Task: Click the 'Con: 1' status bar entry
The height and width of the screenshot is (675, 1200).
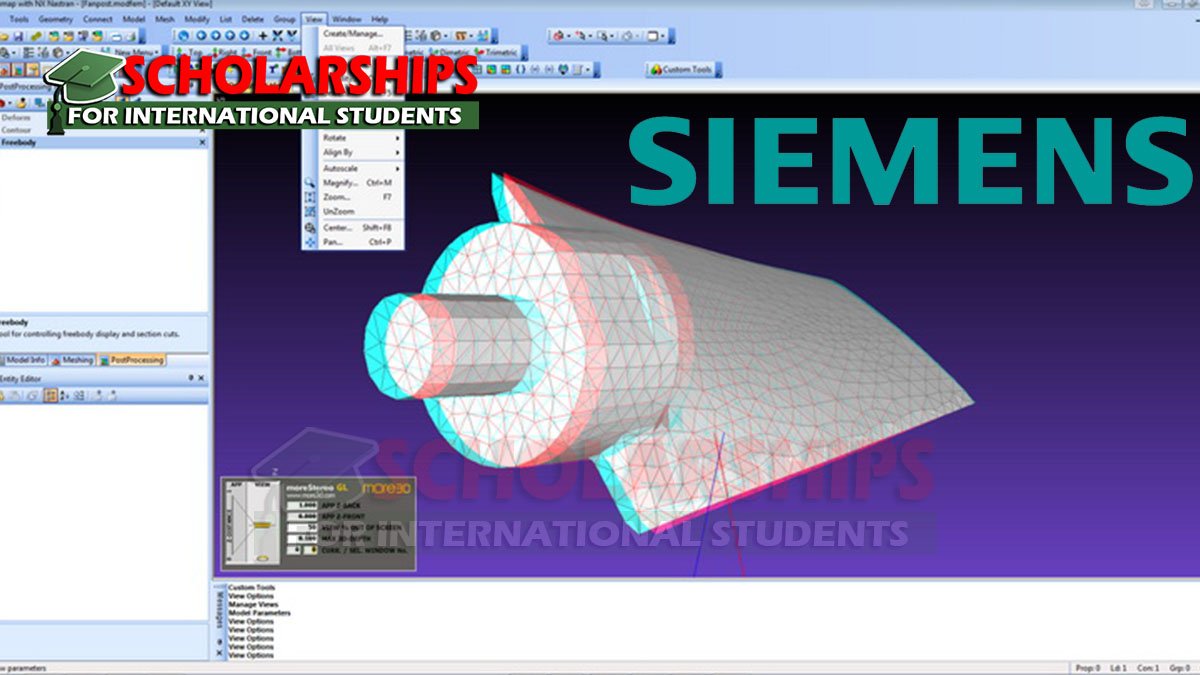Action: [x=1149, y=668]
